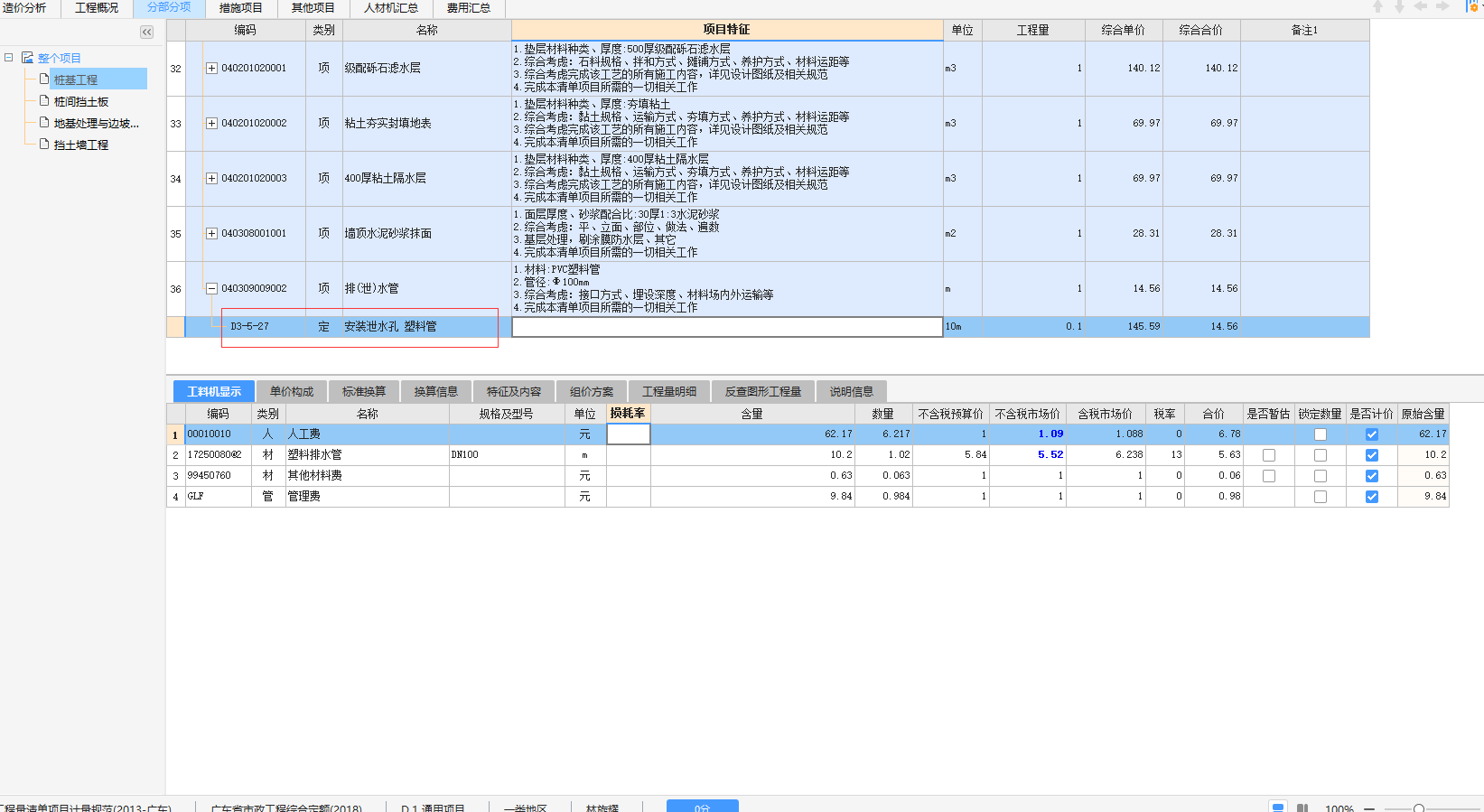1484x812 pixels.
Task: Click the 不含税市场价 value 5.52
Action: point(1050,455)
